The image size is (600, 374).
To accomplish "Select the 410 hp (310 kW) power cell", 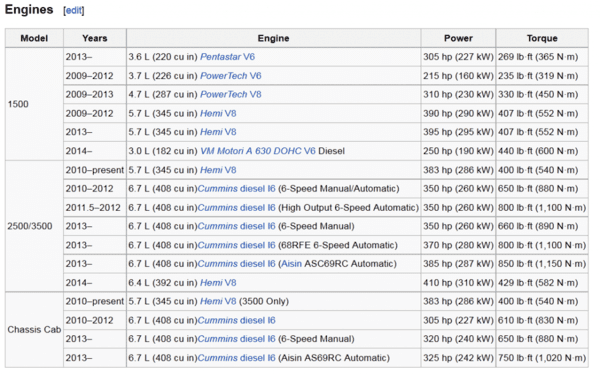I will [458, 283].
